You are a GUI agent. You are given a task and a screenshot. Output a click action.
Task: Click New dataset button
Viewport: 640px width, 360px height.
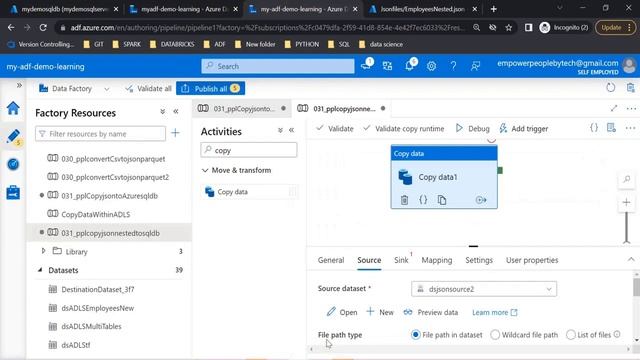[380, 313]
